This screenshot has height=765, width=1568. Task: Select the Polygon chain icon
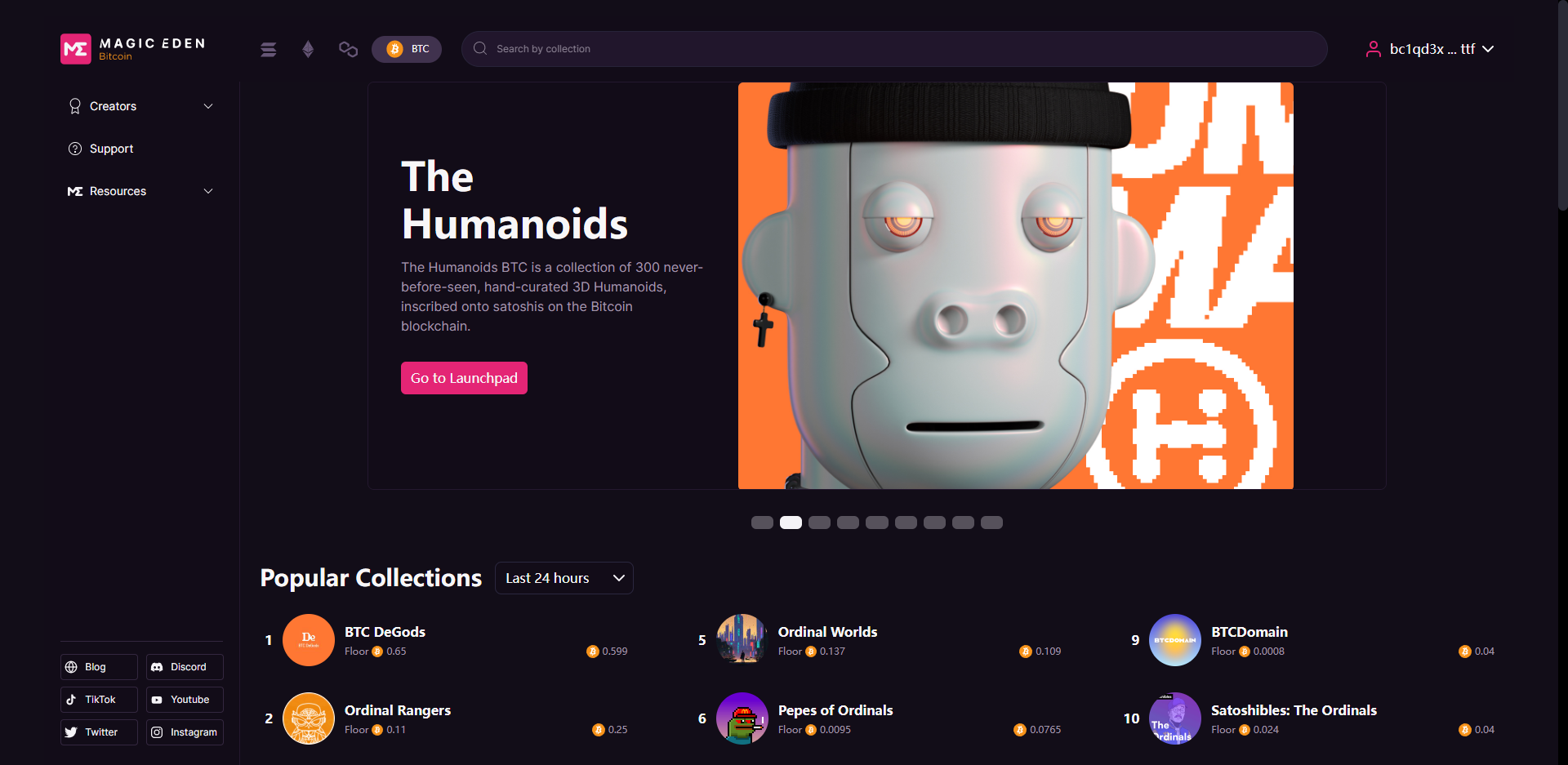pyautogui.click(x=348, y=49)
